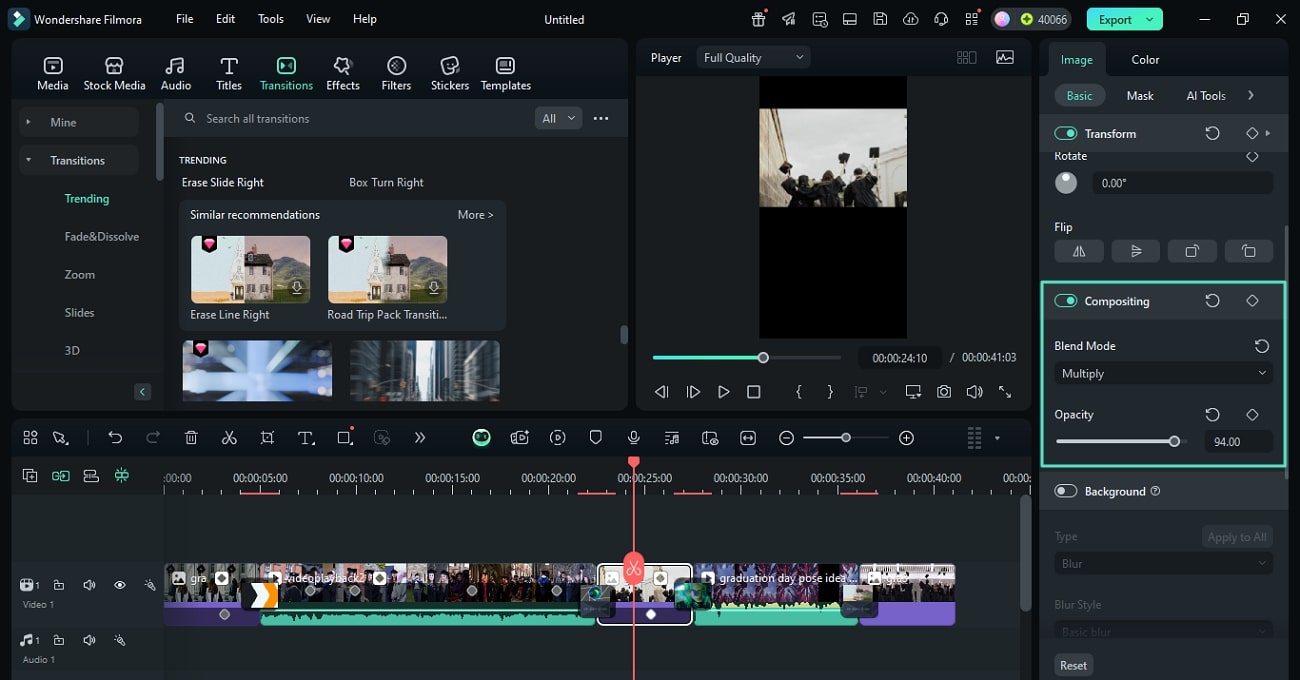Enable the Background toggle
The width and height of the screenshot is (1300, 680).
pyautogui.click(x=1065, y=491)
